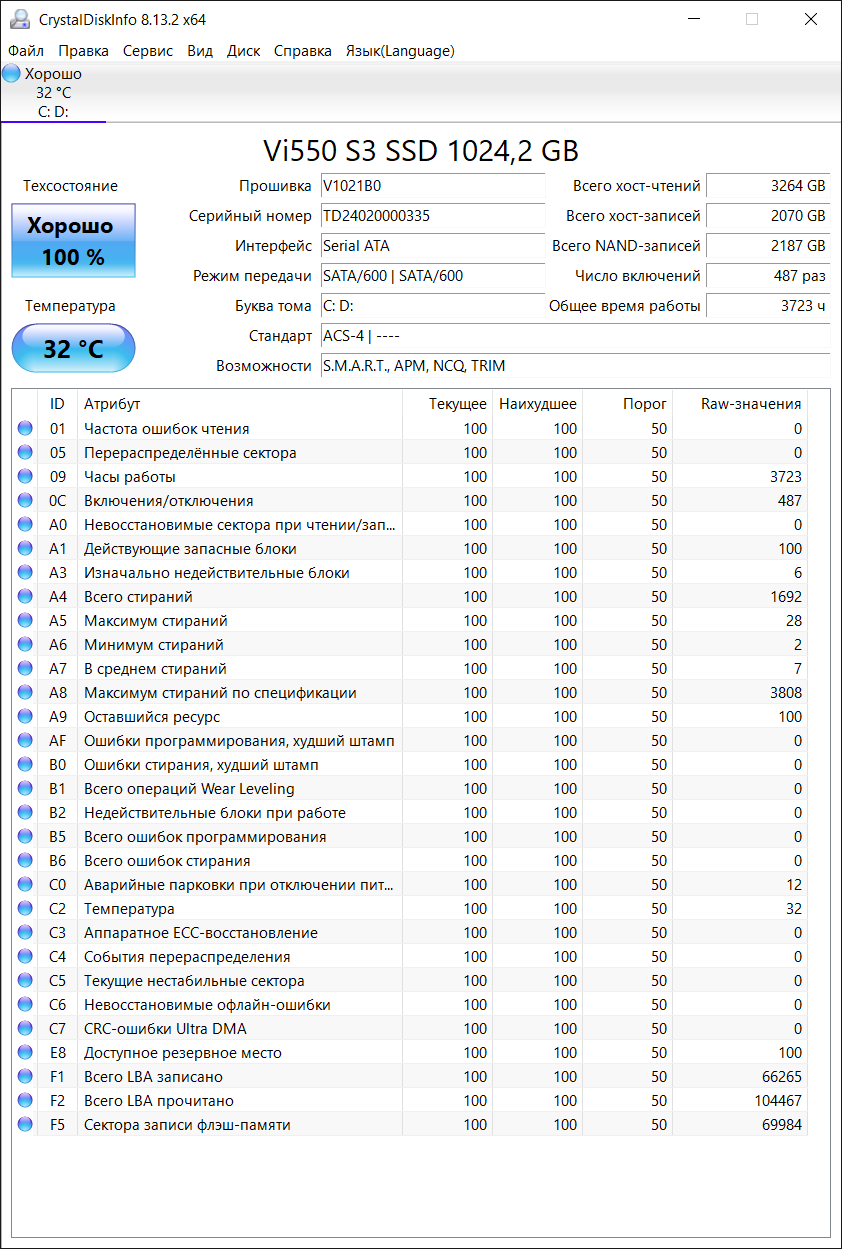This screenshot has height=1249, width=842.
Task: Open the Язык(Language) menu
Action: [400, 51]
